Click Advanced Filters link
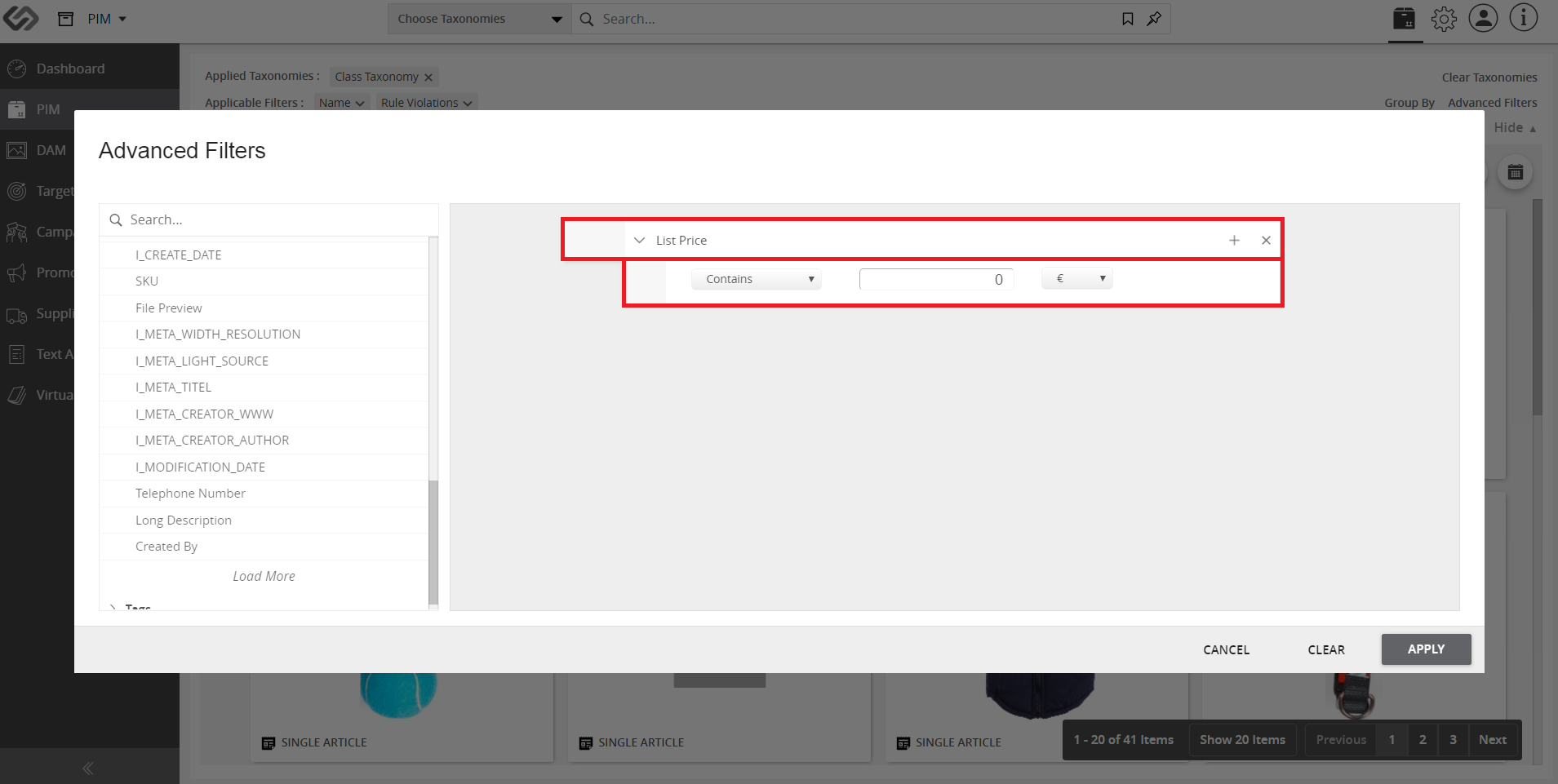Image resolution: width=1558 pixels, height=784 pixels. (x=1493, y=103)
